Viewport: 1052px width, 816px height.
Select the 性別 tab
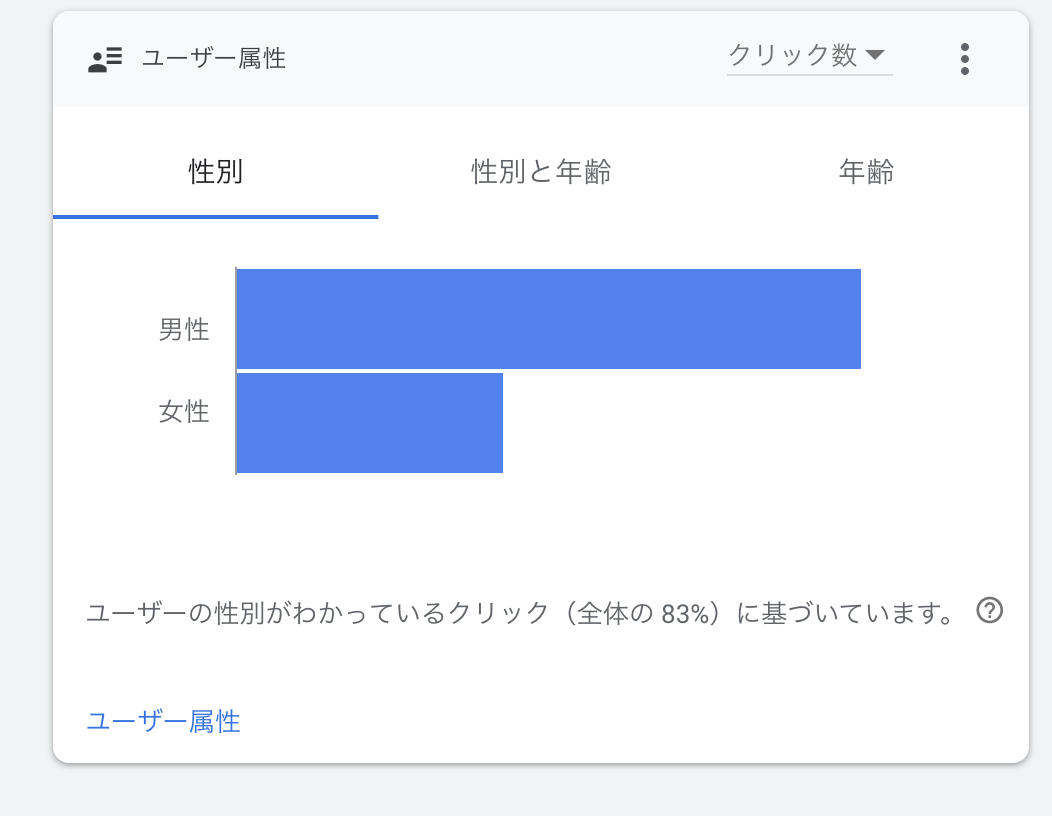click(x=215, y=172)
